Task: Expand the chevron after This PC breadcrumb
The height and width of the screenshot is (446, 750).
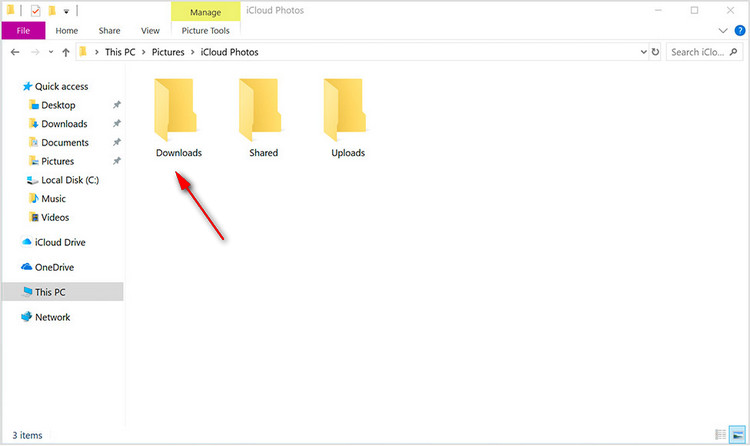Action: 143,52
